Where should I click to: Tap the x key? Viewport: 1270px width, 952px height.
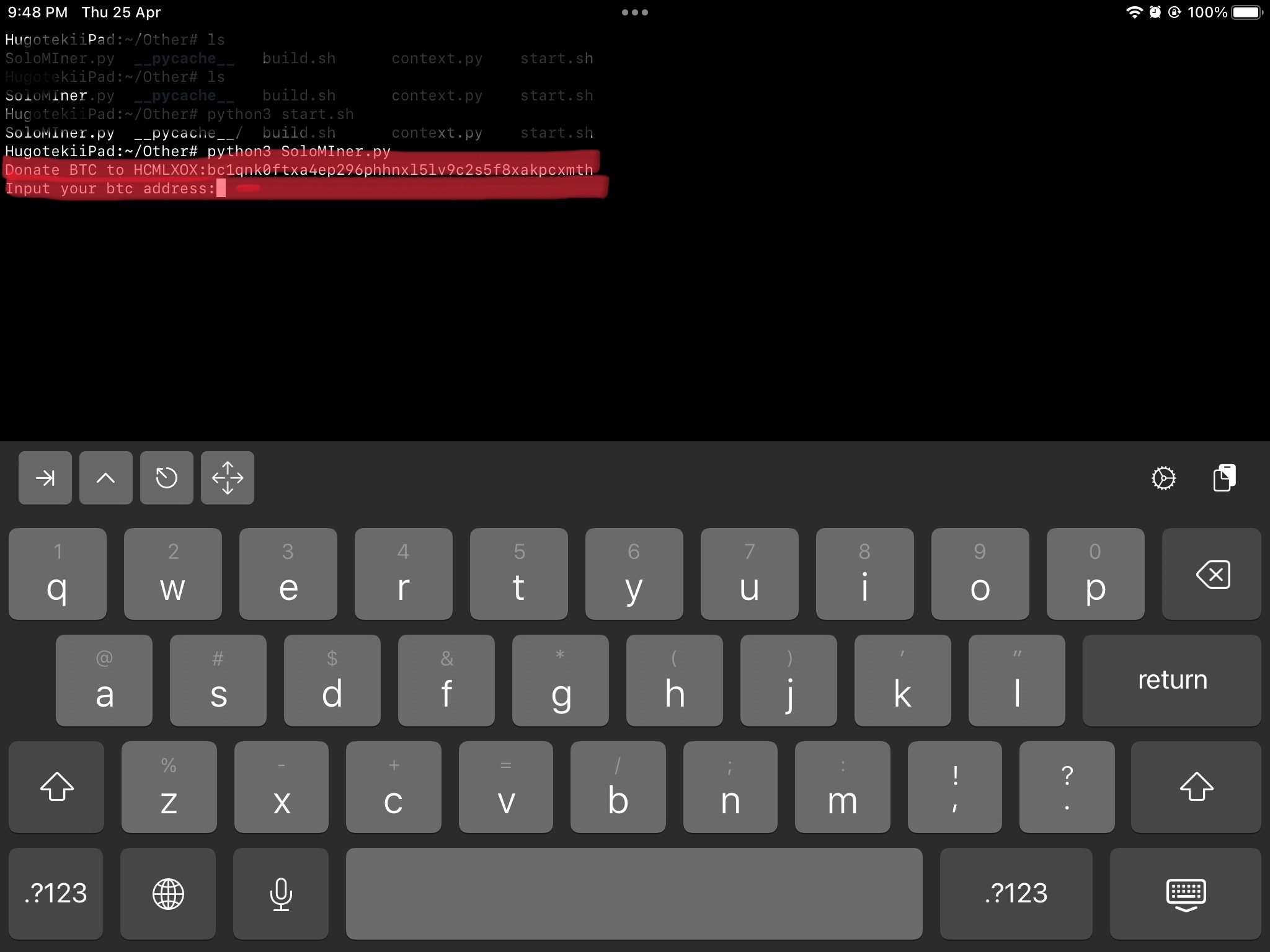(x=282, y=787)
